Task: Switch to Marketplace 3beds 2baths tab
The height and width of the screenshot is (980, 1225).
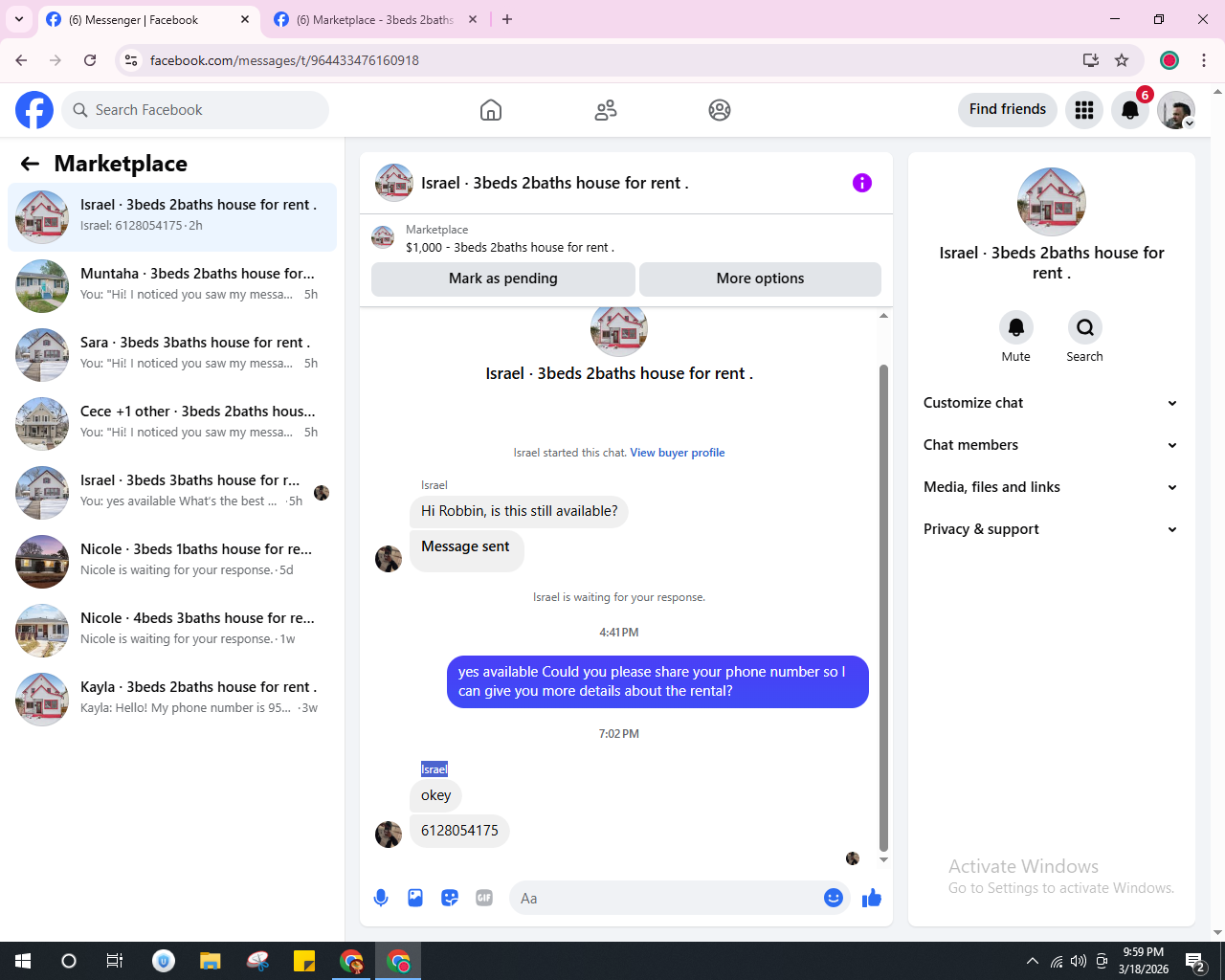Action: (373, 20)
